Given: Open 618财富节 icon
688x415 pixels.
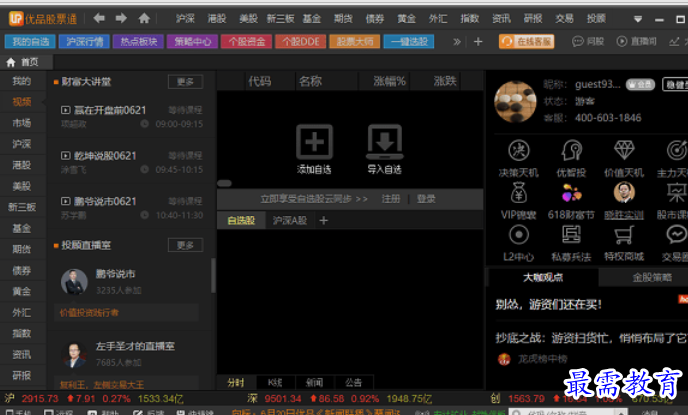Looking at the screenshot, I should tap(571, 193).
